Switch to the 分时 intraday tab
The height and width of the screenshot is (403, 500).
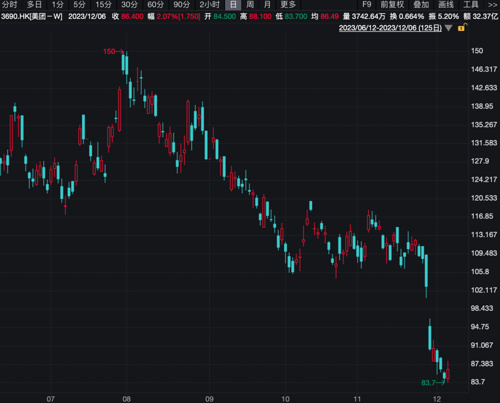coord(9,5)
